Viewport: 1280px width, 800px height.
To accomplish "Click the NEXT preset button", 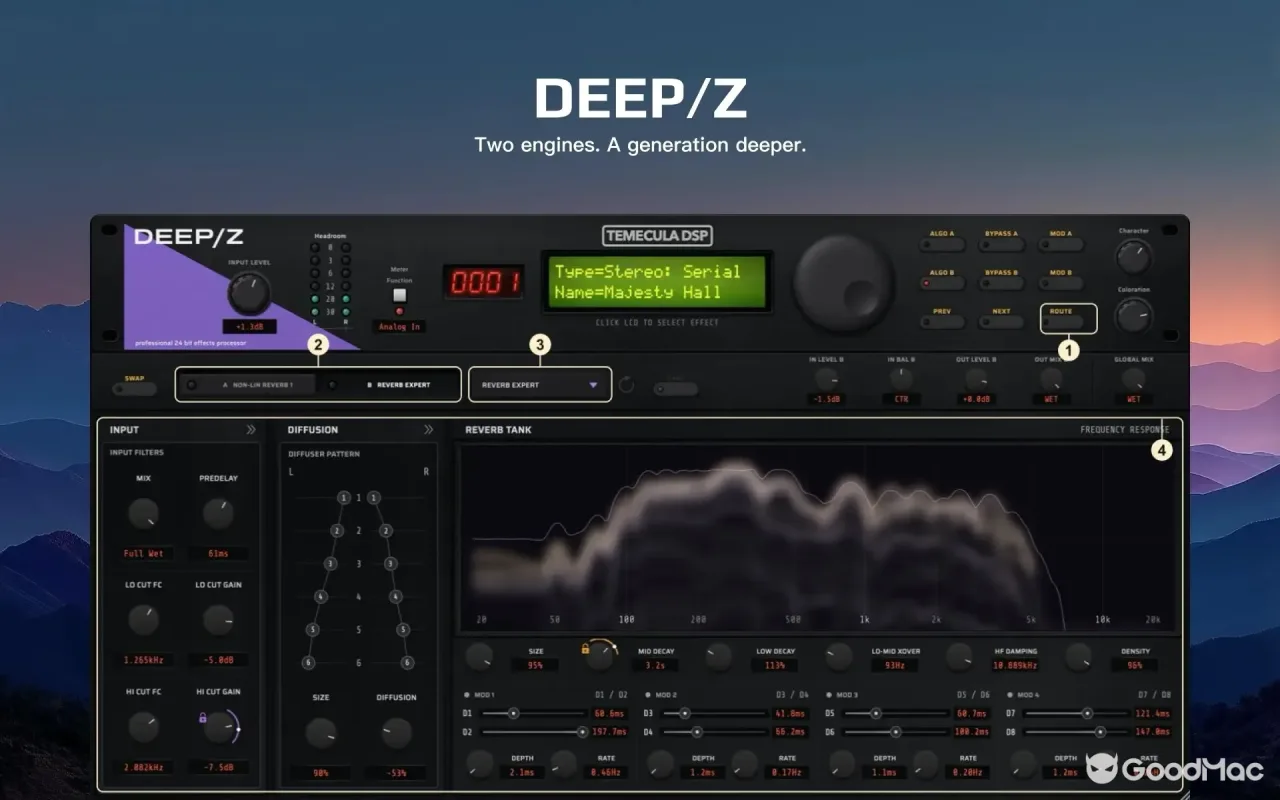I will pyautogui.click(x=1001, y=322).
